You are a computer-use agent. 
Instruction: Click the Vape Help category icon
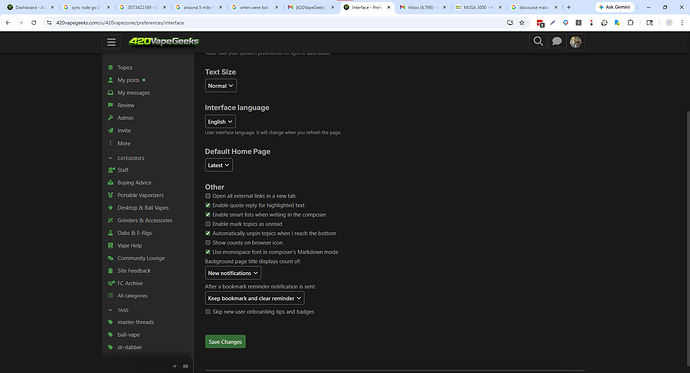pyautogui.click(x=110, y=245)
